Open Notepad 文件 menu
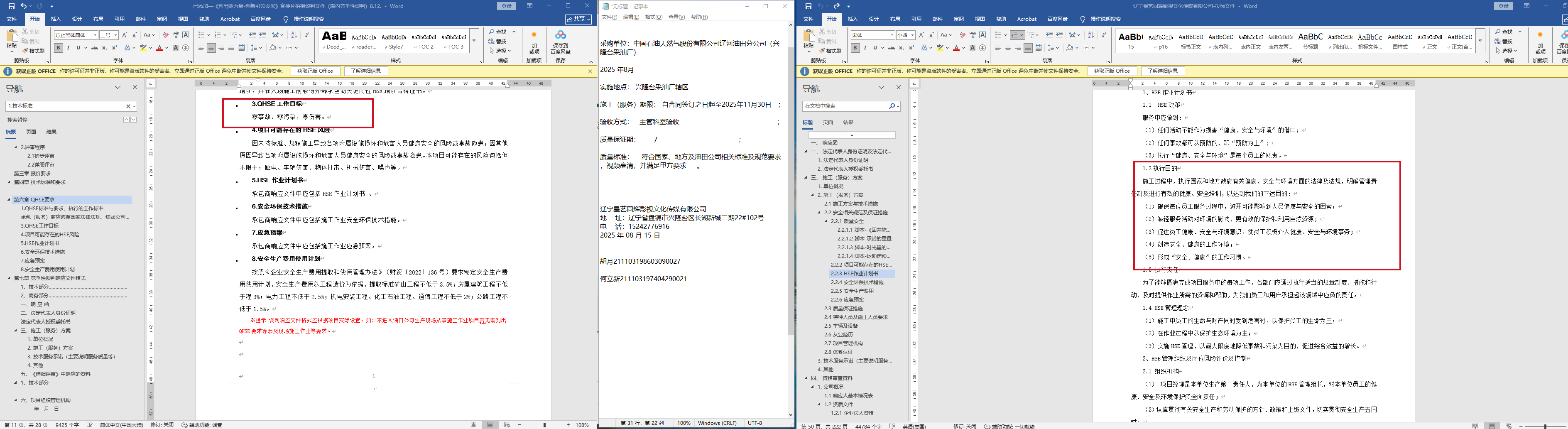The height and width of the screenshot is (429, 1568). pyautogui.click(x=610, y=17)
